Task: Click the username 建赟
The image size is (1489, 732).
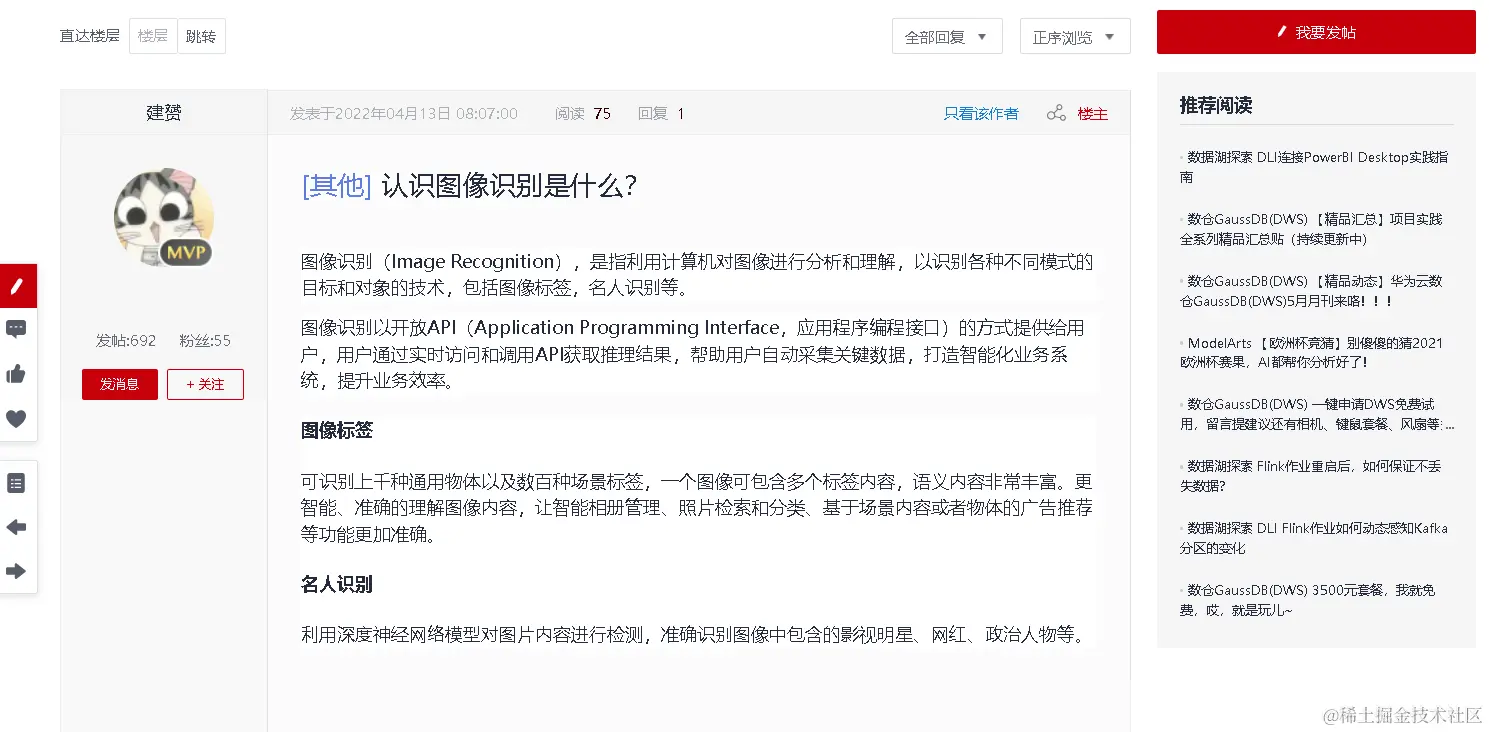Action: [164, 113]
